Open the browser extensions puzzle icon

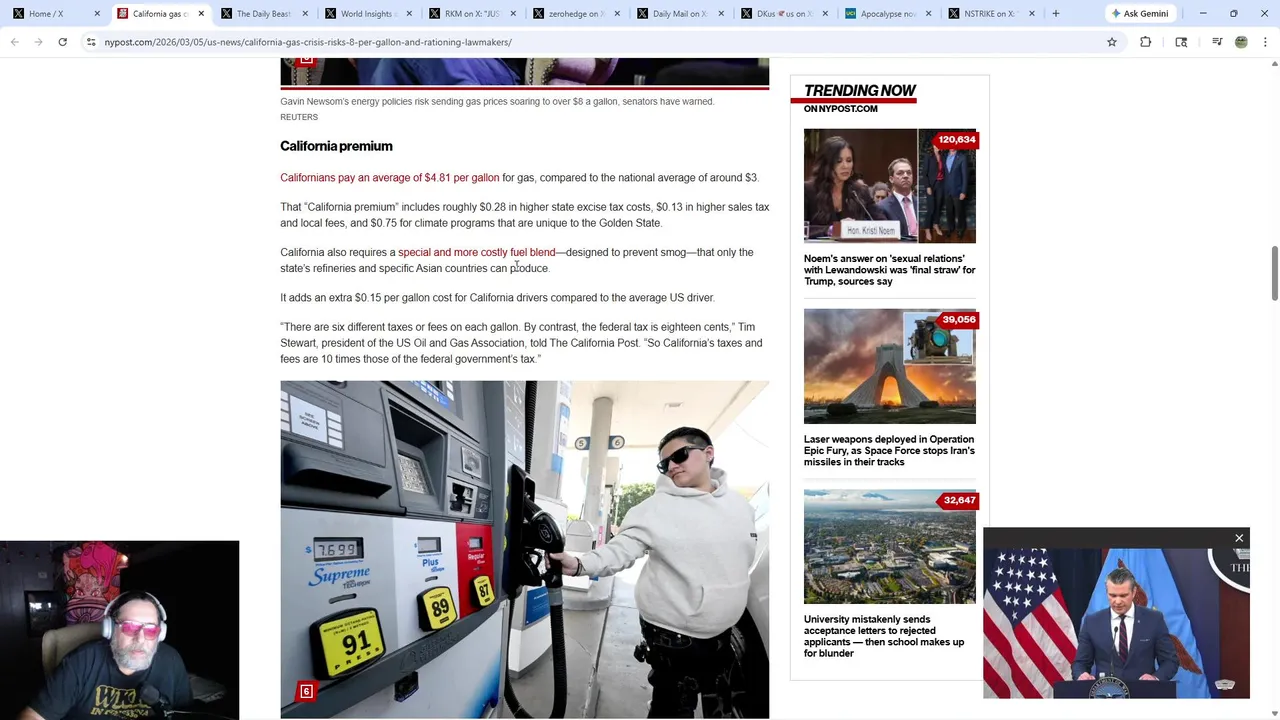pos(1145,42)
